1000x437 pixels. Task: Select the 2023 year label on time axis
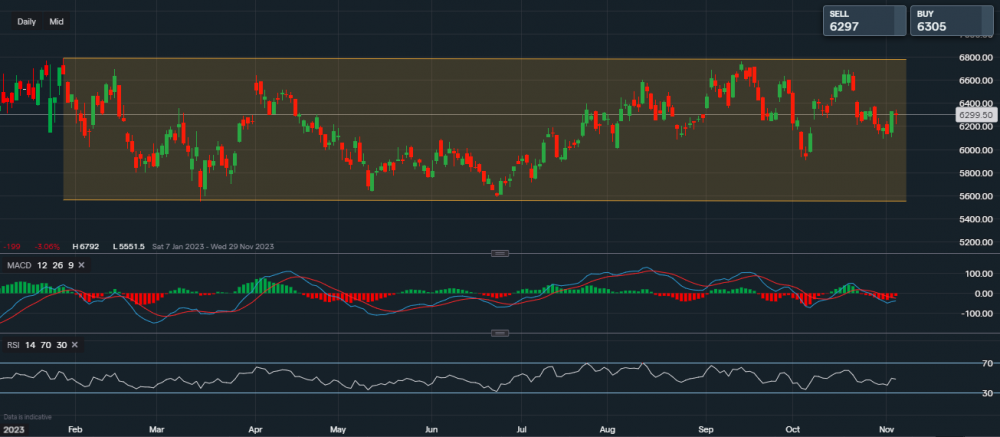pos(13,430)
